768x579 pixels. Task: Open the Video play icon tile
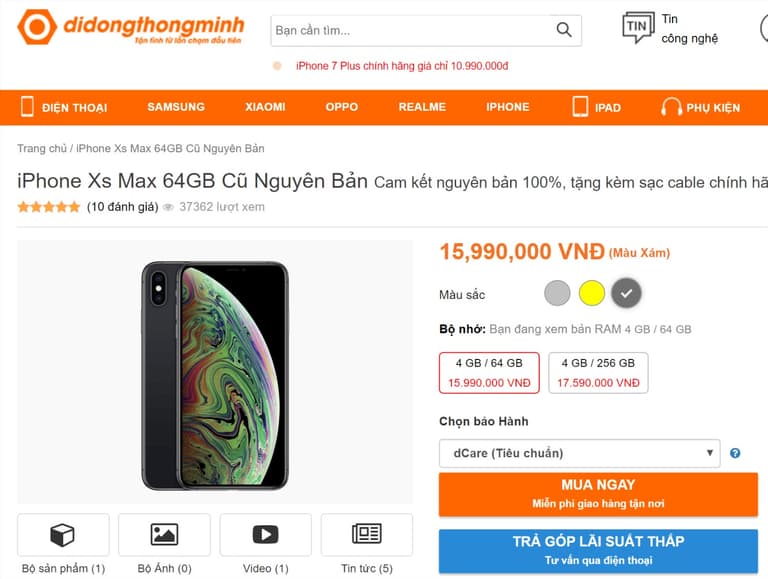click(x=265, y=535)
